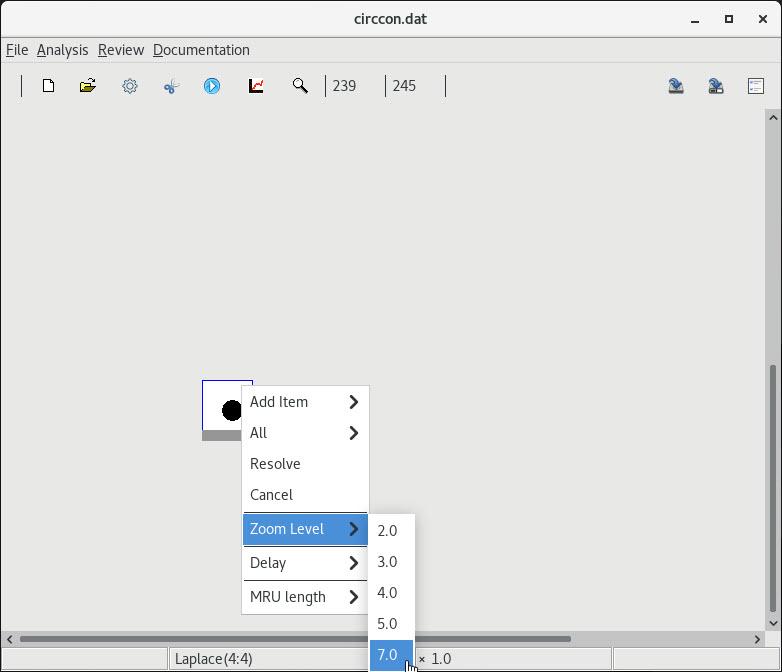The width and height of the screenshot is (782, 672).
Task: Choose Resolve in the context menu
Action: click(276, 464)
